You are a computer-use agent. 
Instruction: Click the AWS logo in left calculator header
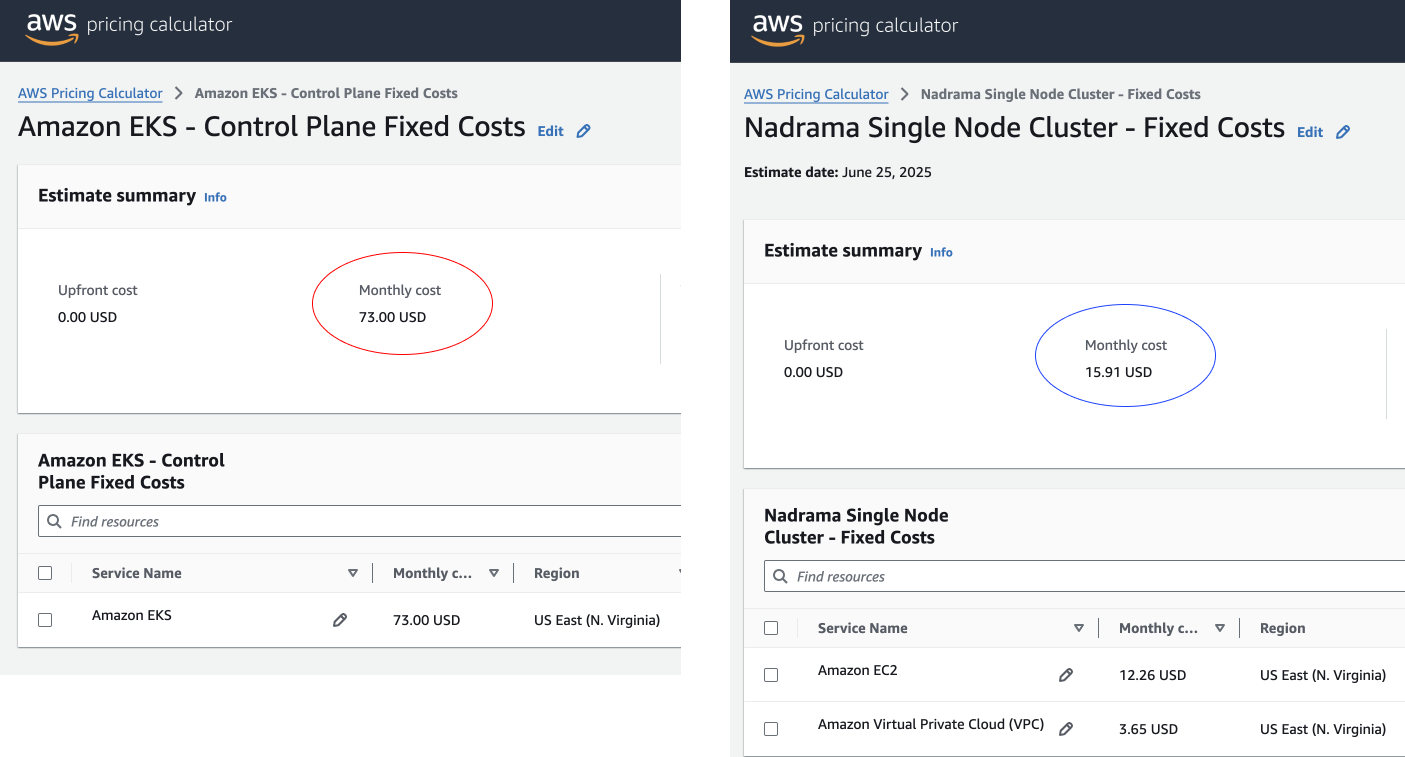click(x=52, y=27)
